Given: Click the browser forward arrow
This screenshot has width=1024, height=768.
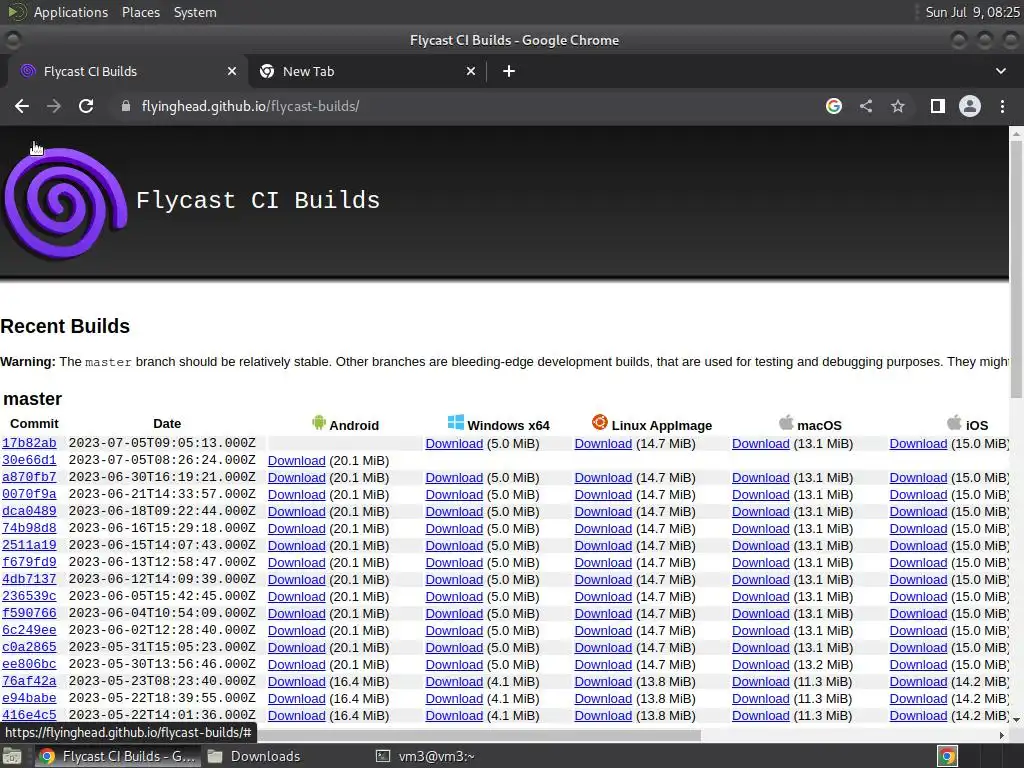Looking at the screenshot, I should pyautogui.click(x=54, y=106).
